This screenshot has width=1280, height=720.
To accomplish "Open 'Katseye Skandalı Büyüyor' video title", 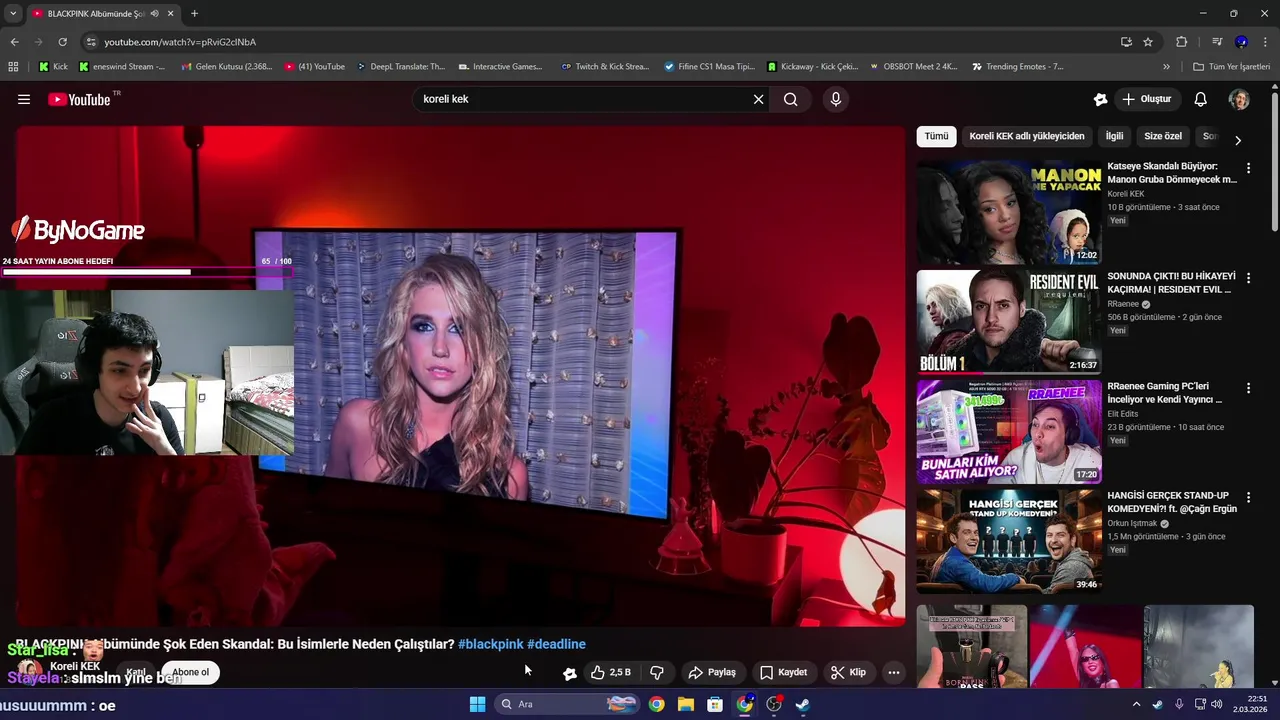I will 1172,173.
